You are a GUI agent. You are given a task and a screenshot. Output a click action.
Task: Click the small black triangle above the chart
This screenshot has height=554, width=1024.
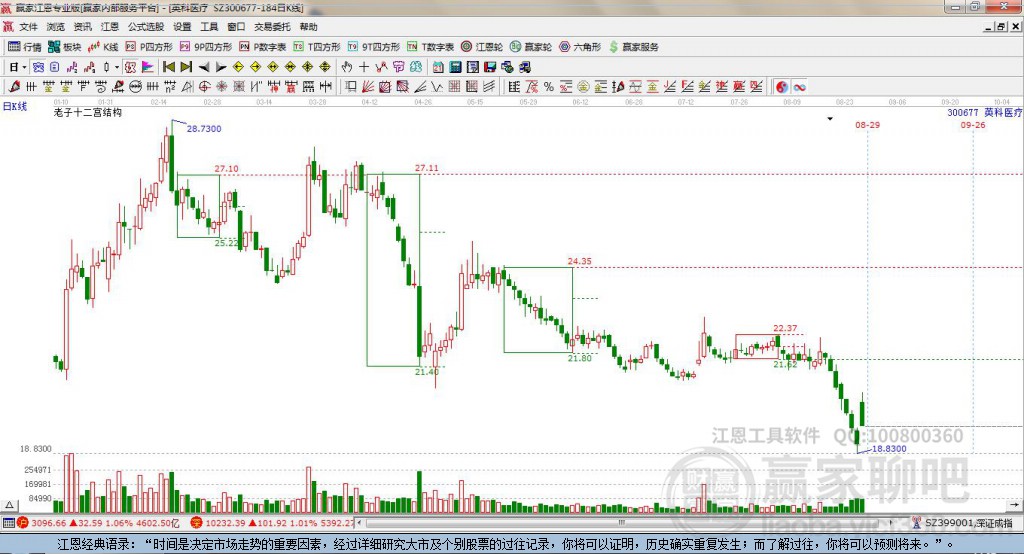point(830,119)
